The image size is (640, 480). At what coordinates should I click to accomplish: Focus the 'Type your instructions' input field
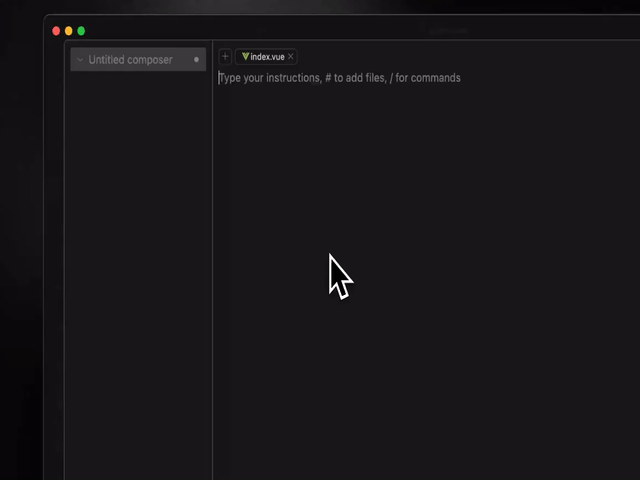(340, 78)
